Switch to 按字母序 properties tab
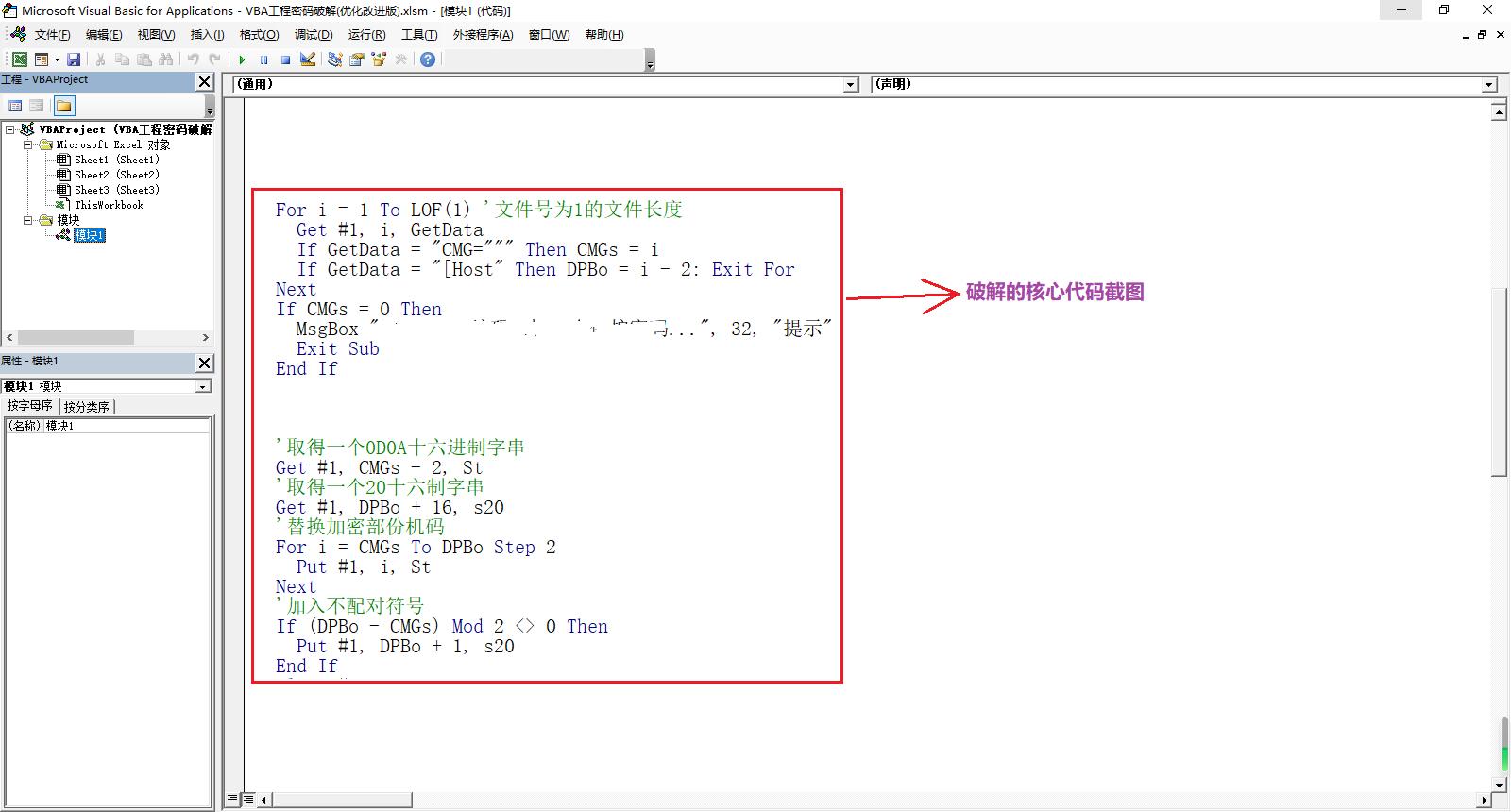Screen dimensions: 1511x812 coord(30,406)
